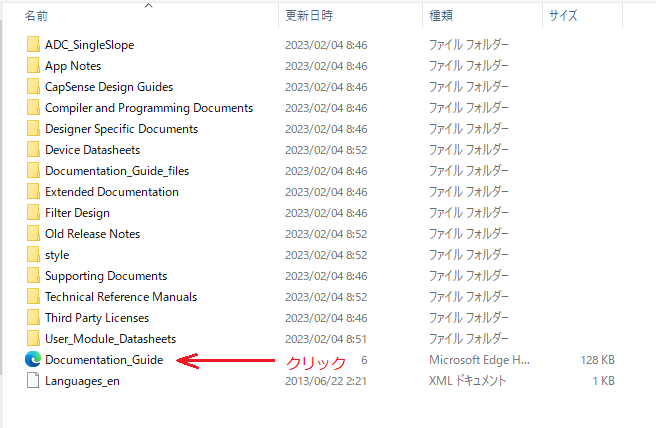This screenshot has width=656, height=428.
Task: Select the Technical Reference Manuals name
Action: [121, 297]
